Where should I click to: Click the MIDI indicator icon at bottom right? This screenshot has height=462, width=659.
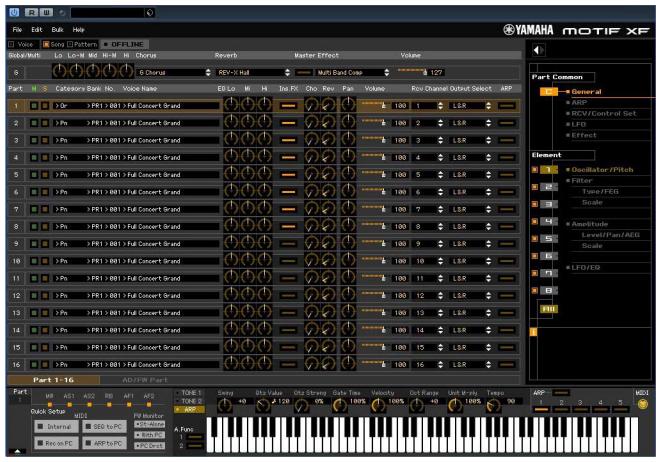(x=642, y=404)
